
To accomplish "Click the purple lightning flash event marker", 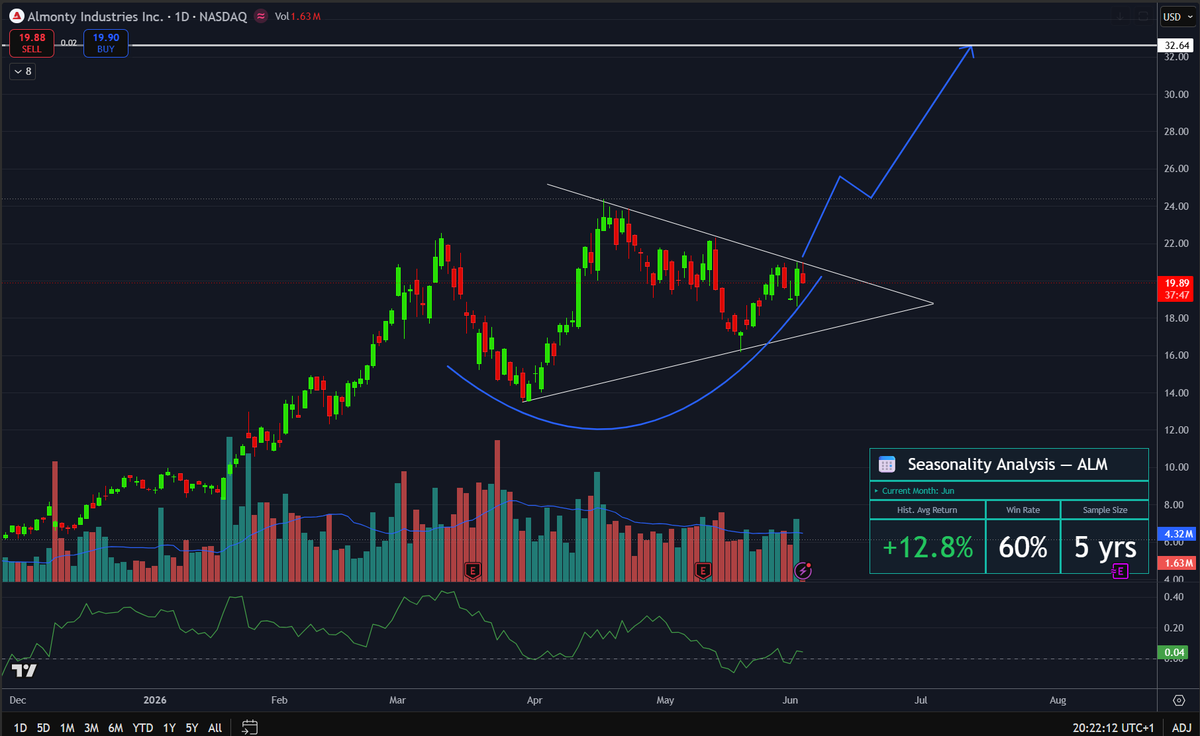I will pyautogui.click(x=802, y=571).
